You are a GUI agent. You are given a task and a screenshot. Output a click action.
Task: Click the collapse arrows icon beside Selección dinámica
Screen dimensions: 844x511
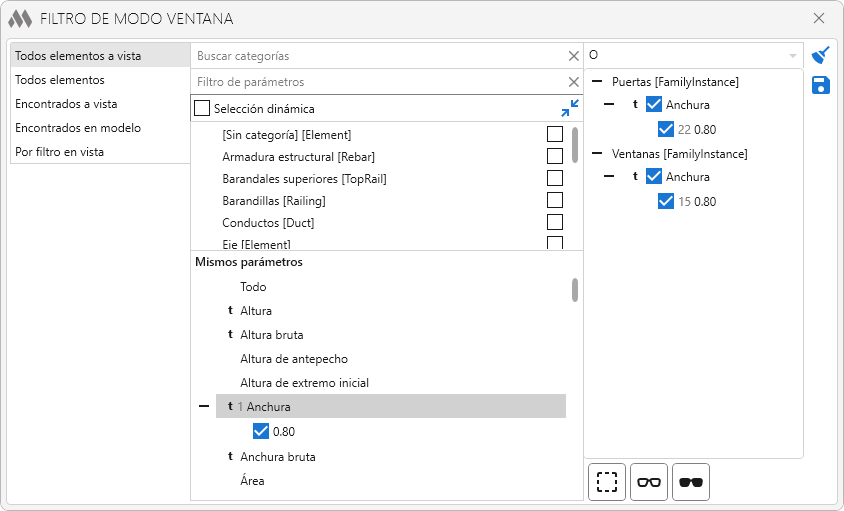point(570,108)
